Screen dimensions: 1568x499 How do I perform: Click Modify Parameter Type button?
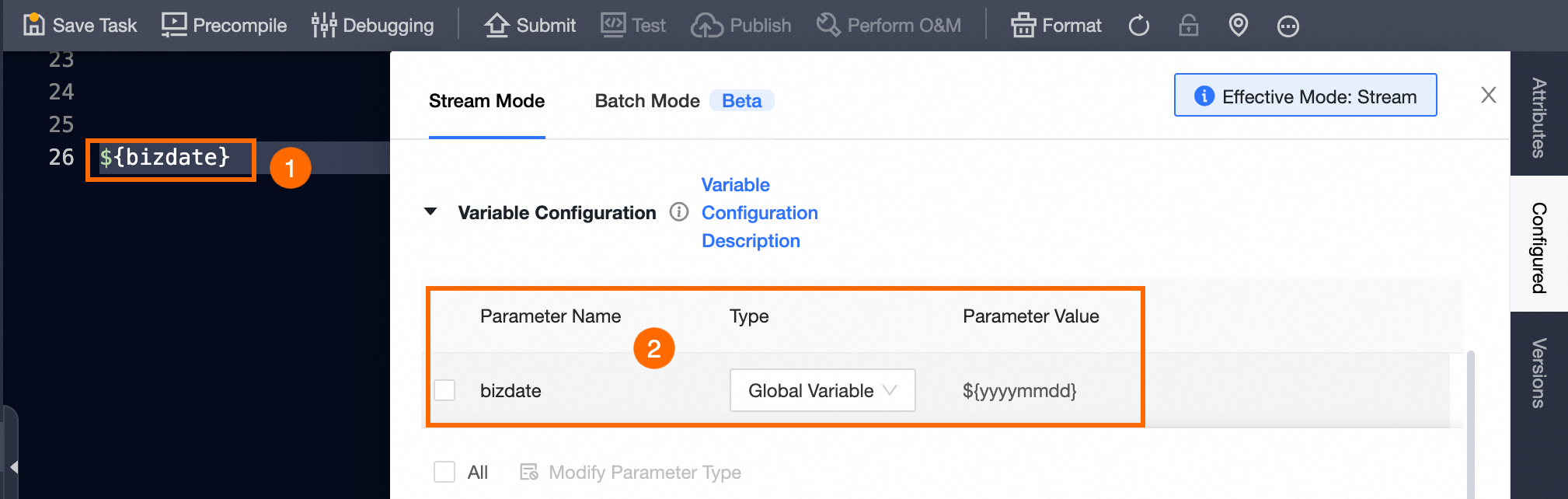click(x=630, y=472)
